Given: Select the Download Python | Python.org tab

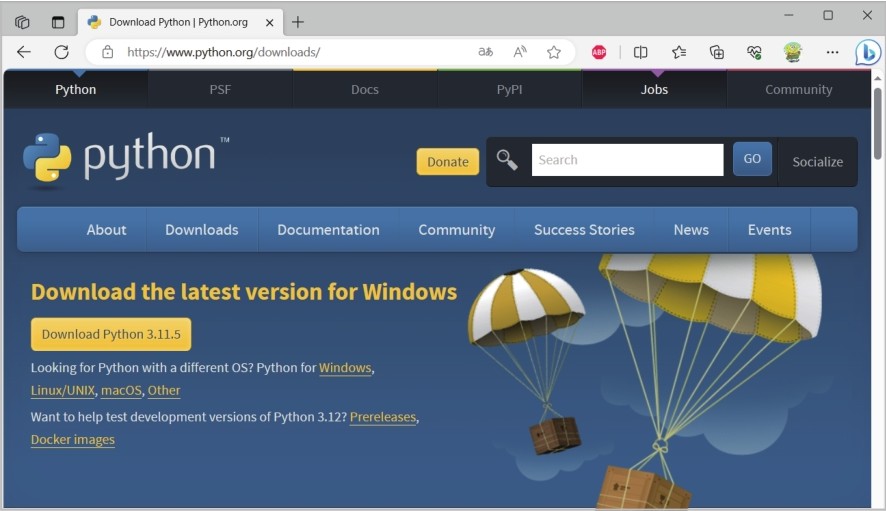Looking at the screenshot, I should pyautogui.click(x=180, y=22).
